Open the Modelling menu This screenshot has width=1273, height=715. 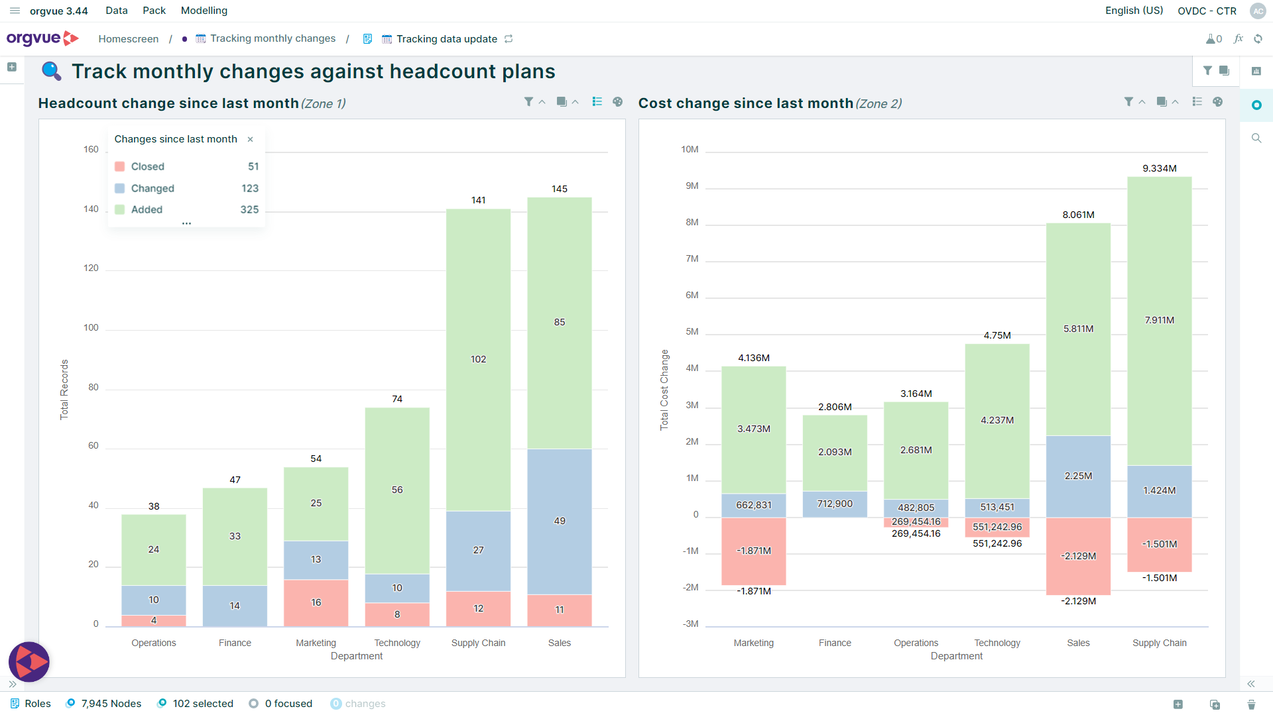tap(203, 11)
